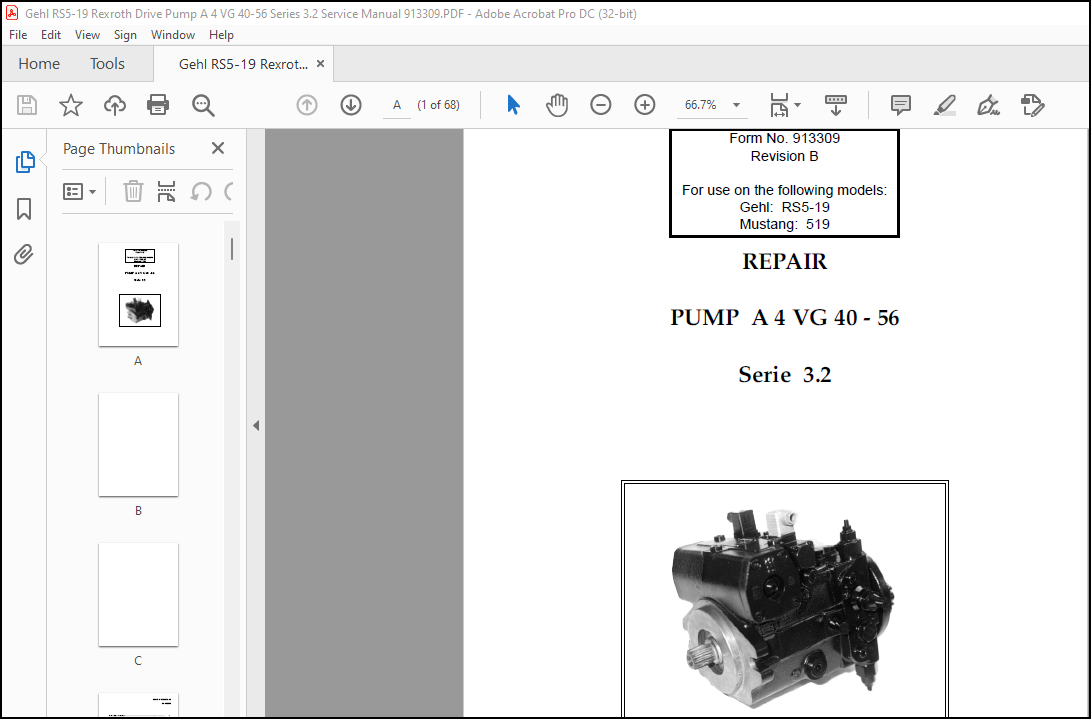Zoom out with minus icon
The width and height of the screenshot is (1091, 719).
coord(600,105)
